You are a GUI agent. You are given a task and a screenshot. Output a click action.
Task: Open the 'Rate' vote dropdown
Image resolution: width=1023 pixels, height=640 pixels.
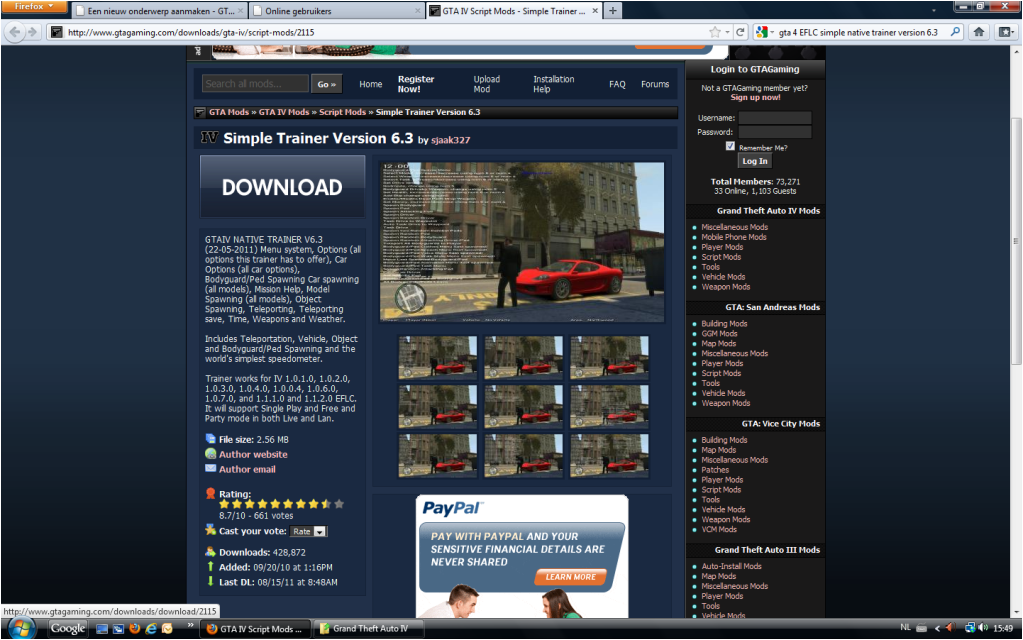coord(308,532)
